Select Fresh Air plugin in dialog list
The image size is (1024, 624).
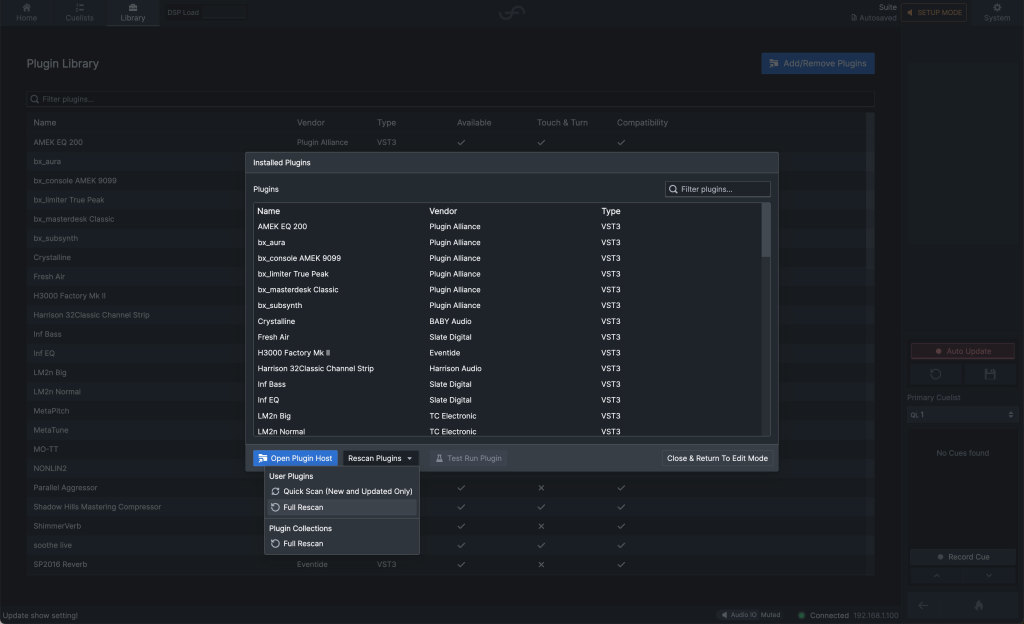point(507,337)
